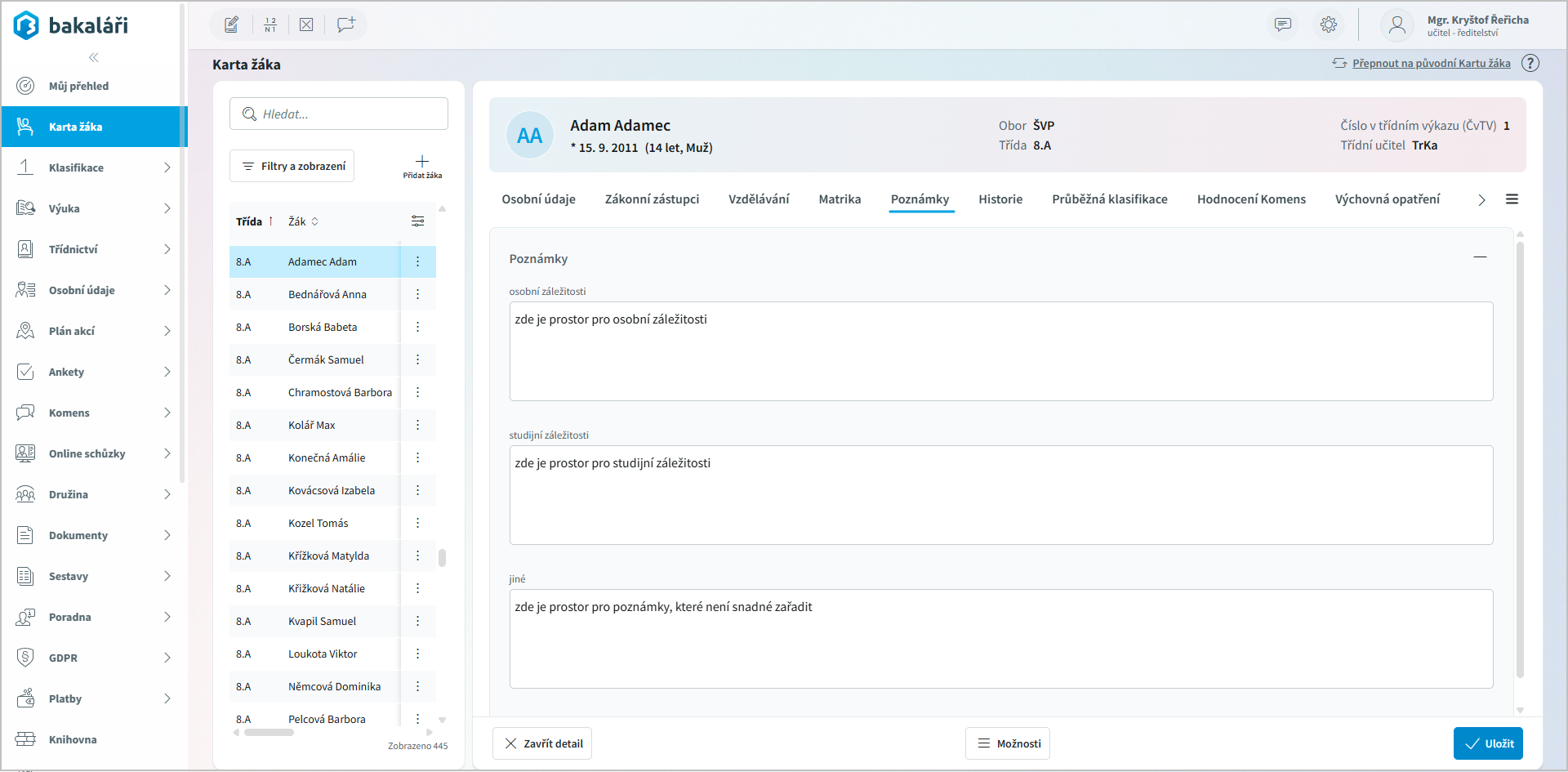Open three-dot menu for Bednářová Anna

point(417,294)
